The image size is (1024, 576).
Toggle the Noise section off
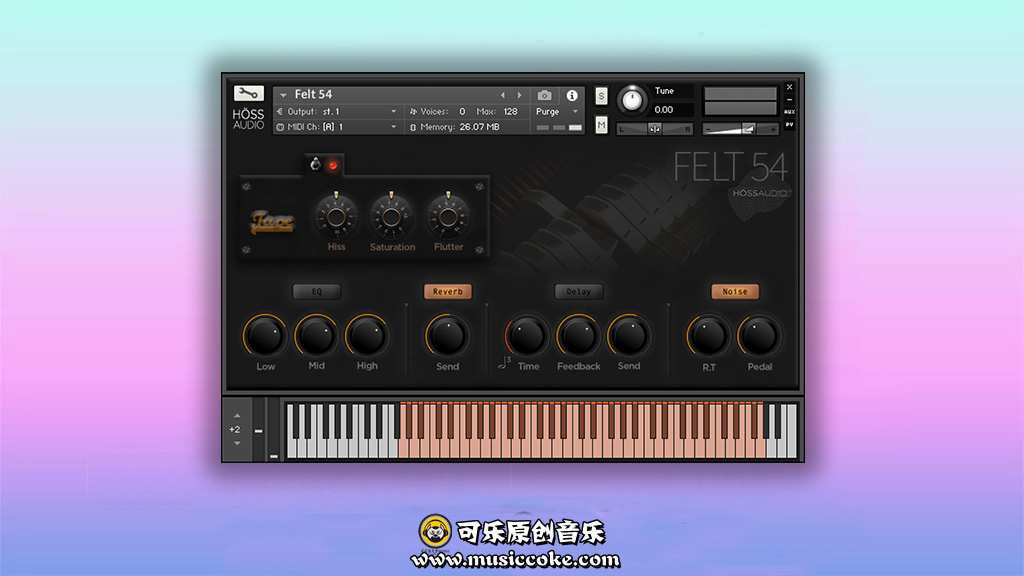pos(735,291)
